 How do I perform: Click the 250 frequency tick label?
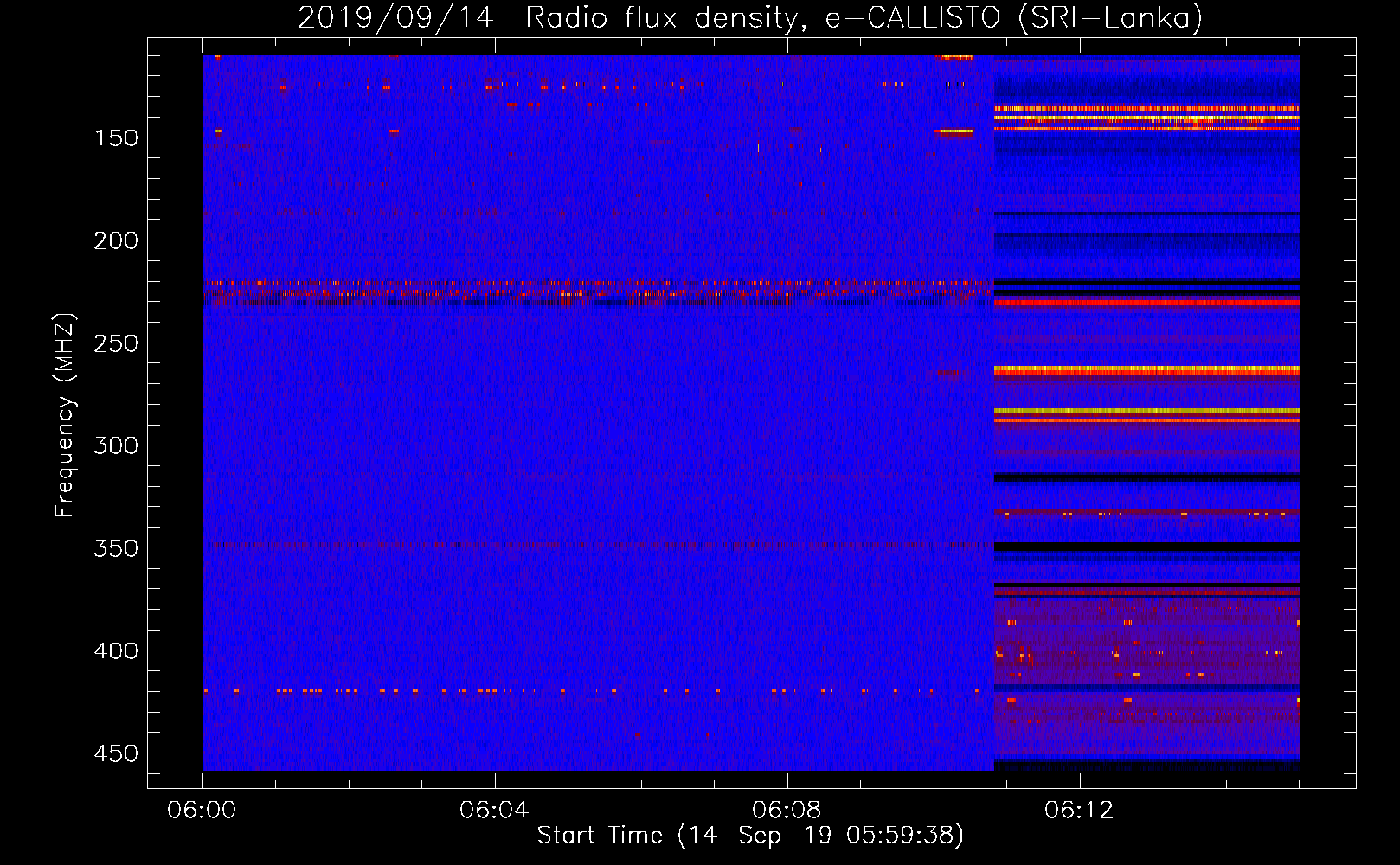[116, 343]
